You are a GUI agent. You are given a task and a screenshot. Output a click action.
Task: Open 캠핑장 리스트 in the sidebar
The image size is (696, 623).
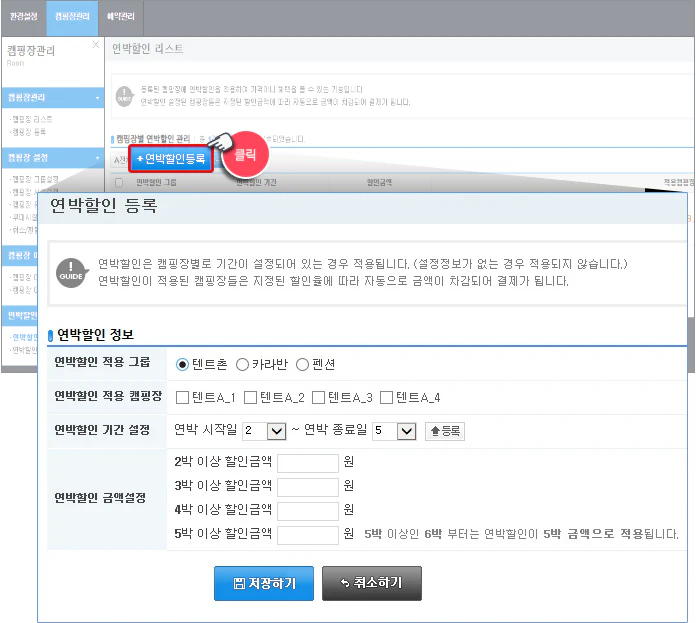32,119
